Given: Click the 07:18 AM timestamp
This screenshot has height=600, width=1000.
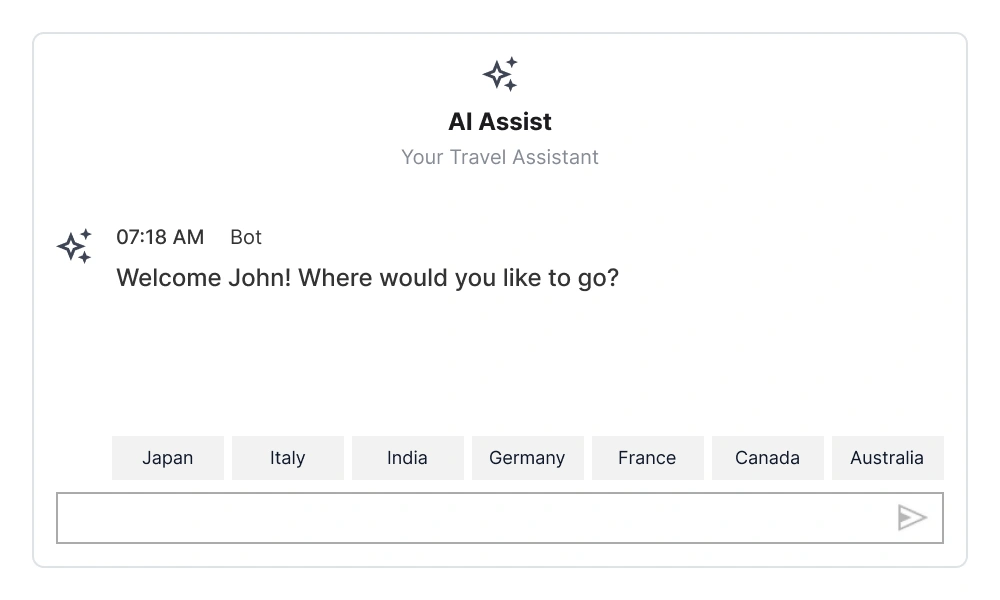Looking at the screenshot, I should 160,237.
